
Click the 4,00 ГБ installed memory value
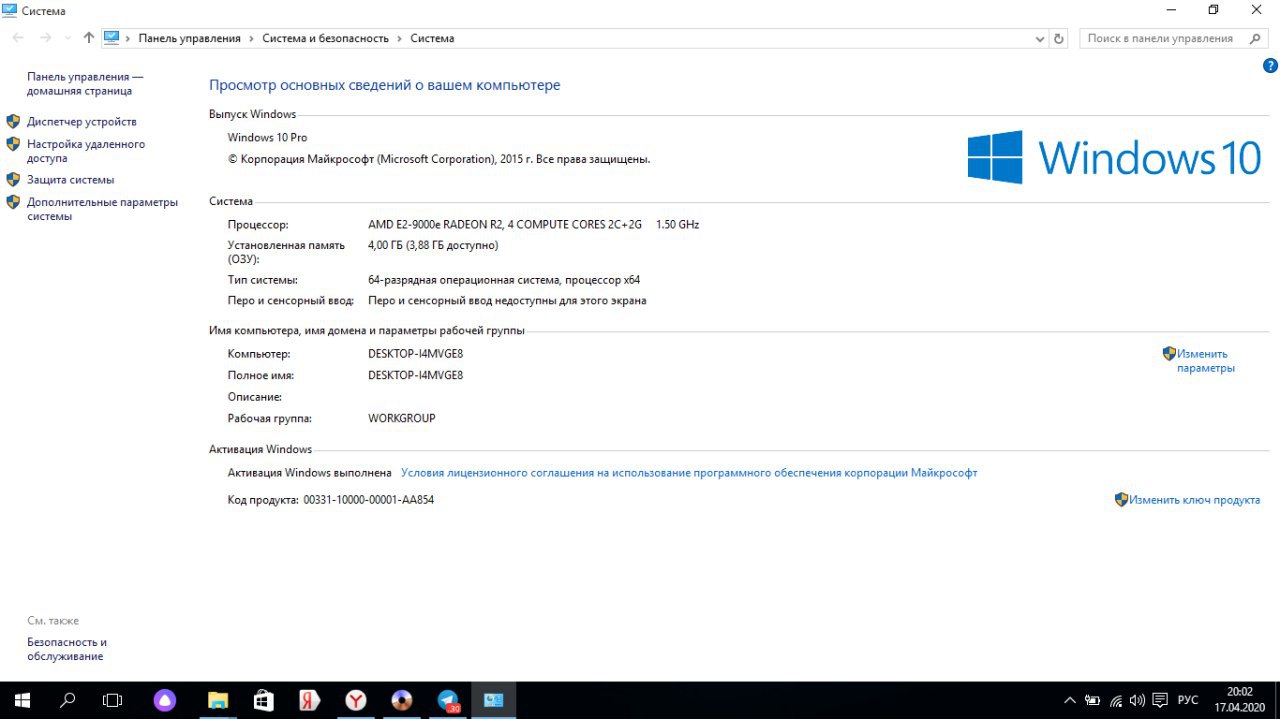point(433,245)
